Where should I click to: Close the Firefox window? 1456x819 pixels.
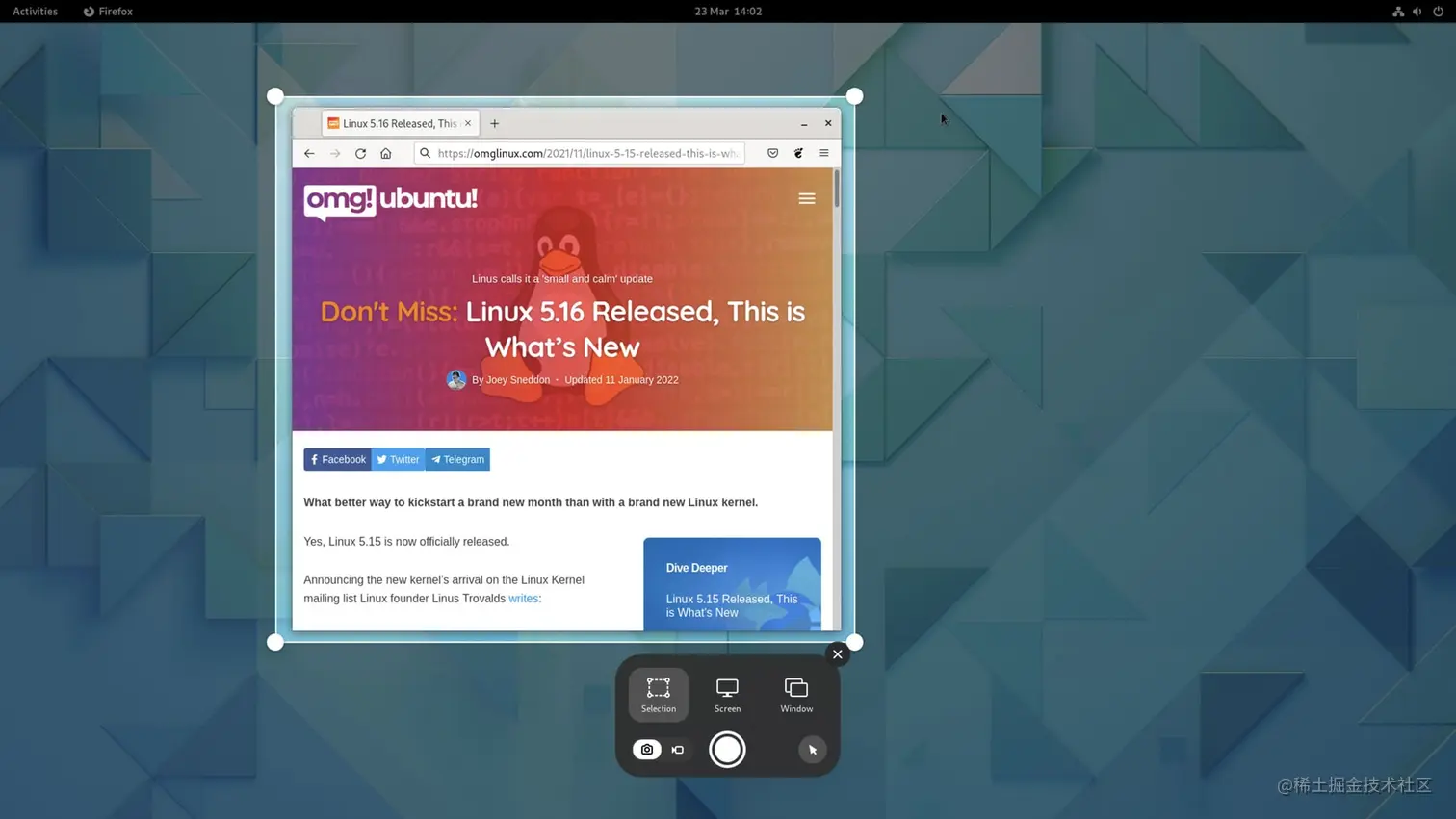(x=828, y=123)
